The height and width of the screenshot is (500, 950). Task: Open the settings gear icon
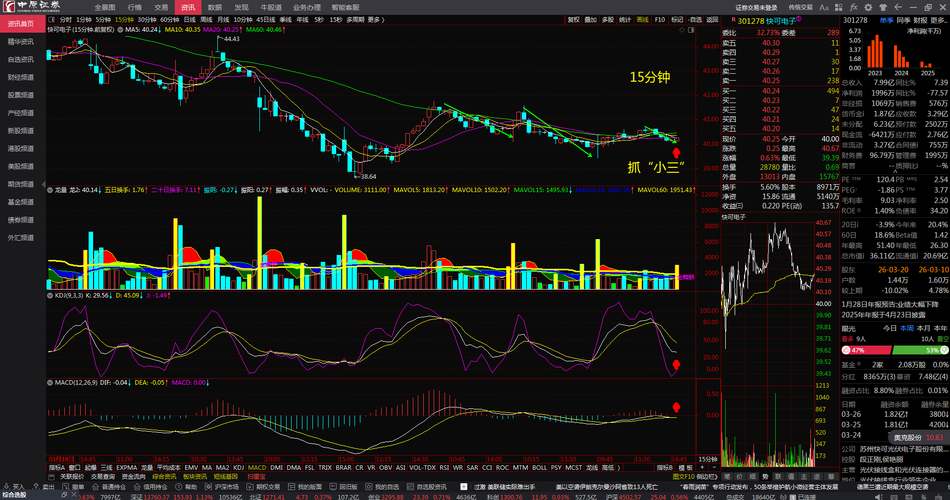[x=868, y=7]
